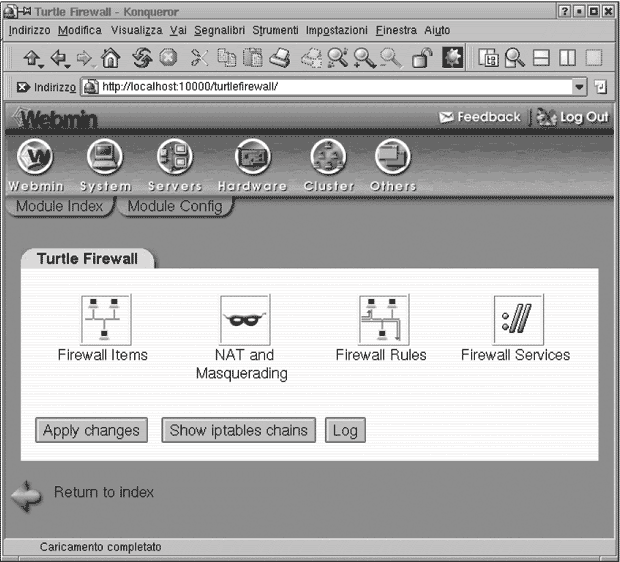Expand the URL history dropdown arrow

click(x=579, y=87)
